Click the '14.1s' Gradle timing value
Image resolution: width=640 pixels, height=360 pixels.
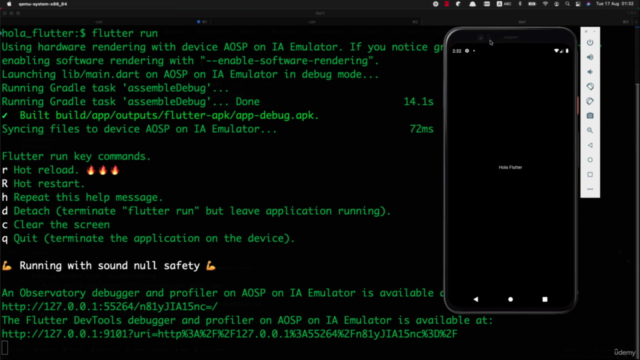(x=418, y=102)
